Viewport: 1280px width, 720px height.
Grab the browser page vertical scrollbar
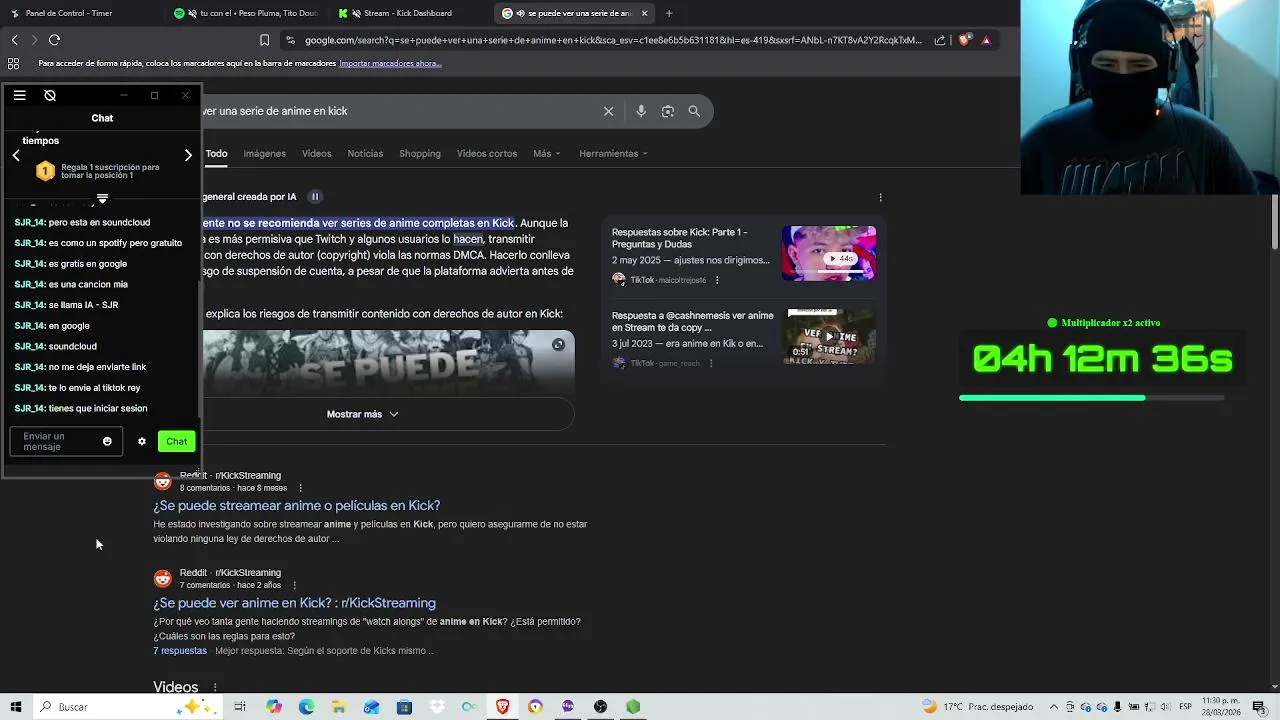pos(1275,222)
